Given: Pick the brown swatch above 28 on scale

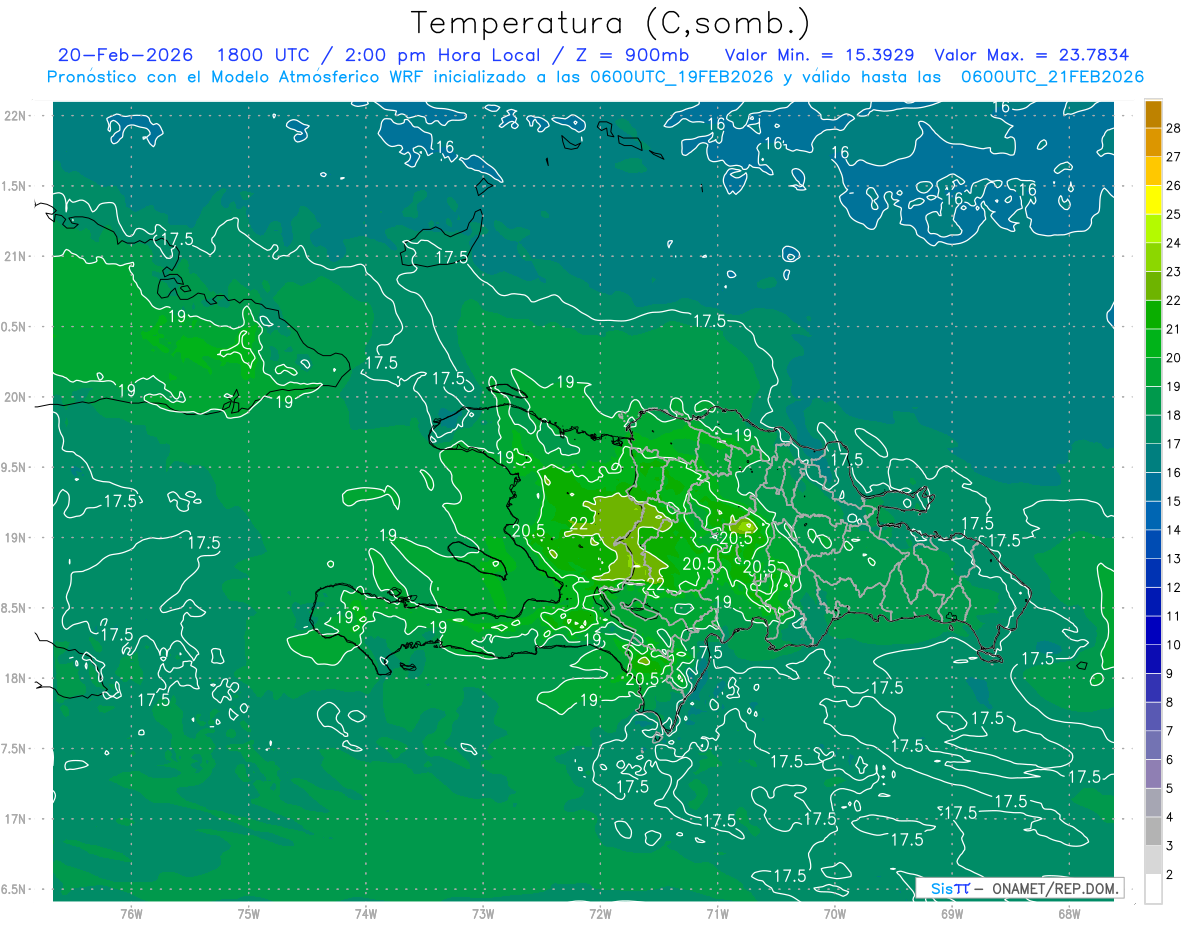Looking at the screenshot, I should tap(1153, 114).
